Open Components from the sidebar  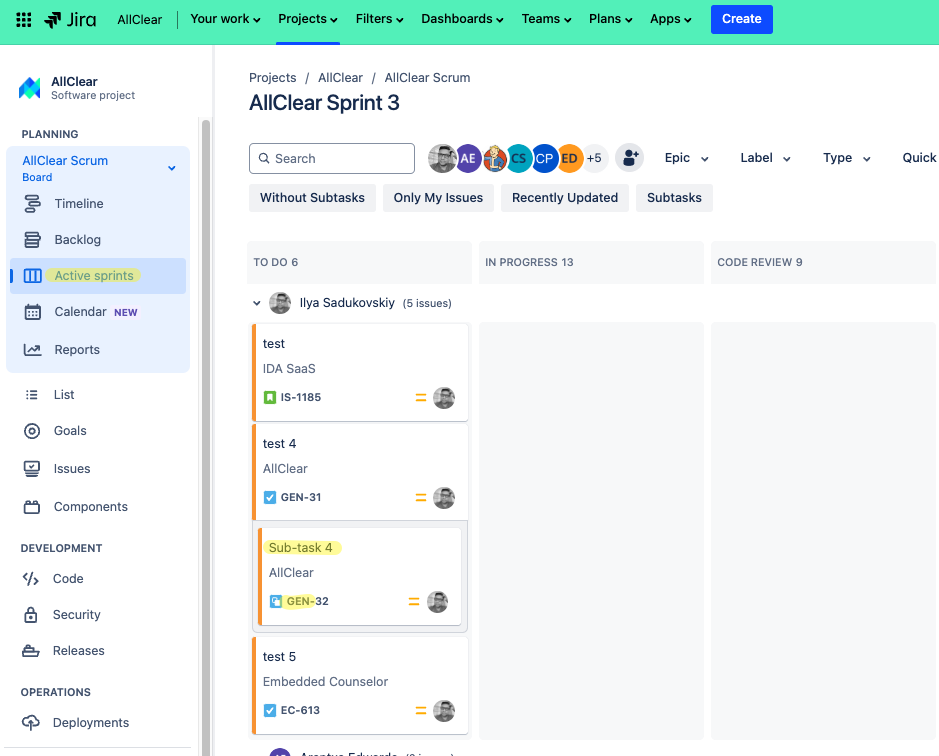(89, 506)
